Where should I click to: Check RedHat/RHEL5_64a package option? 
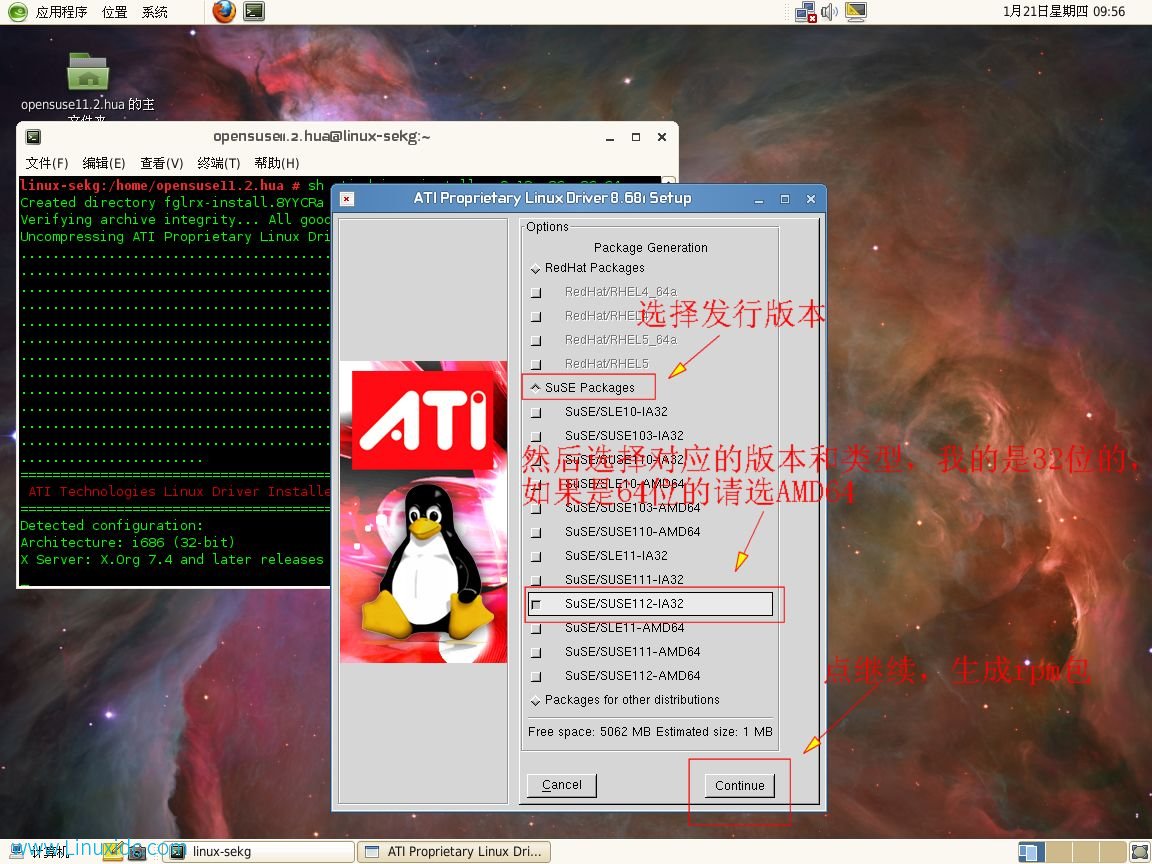click(536, 340)
